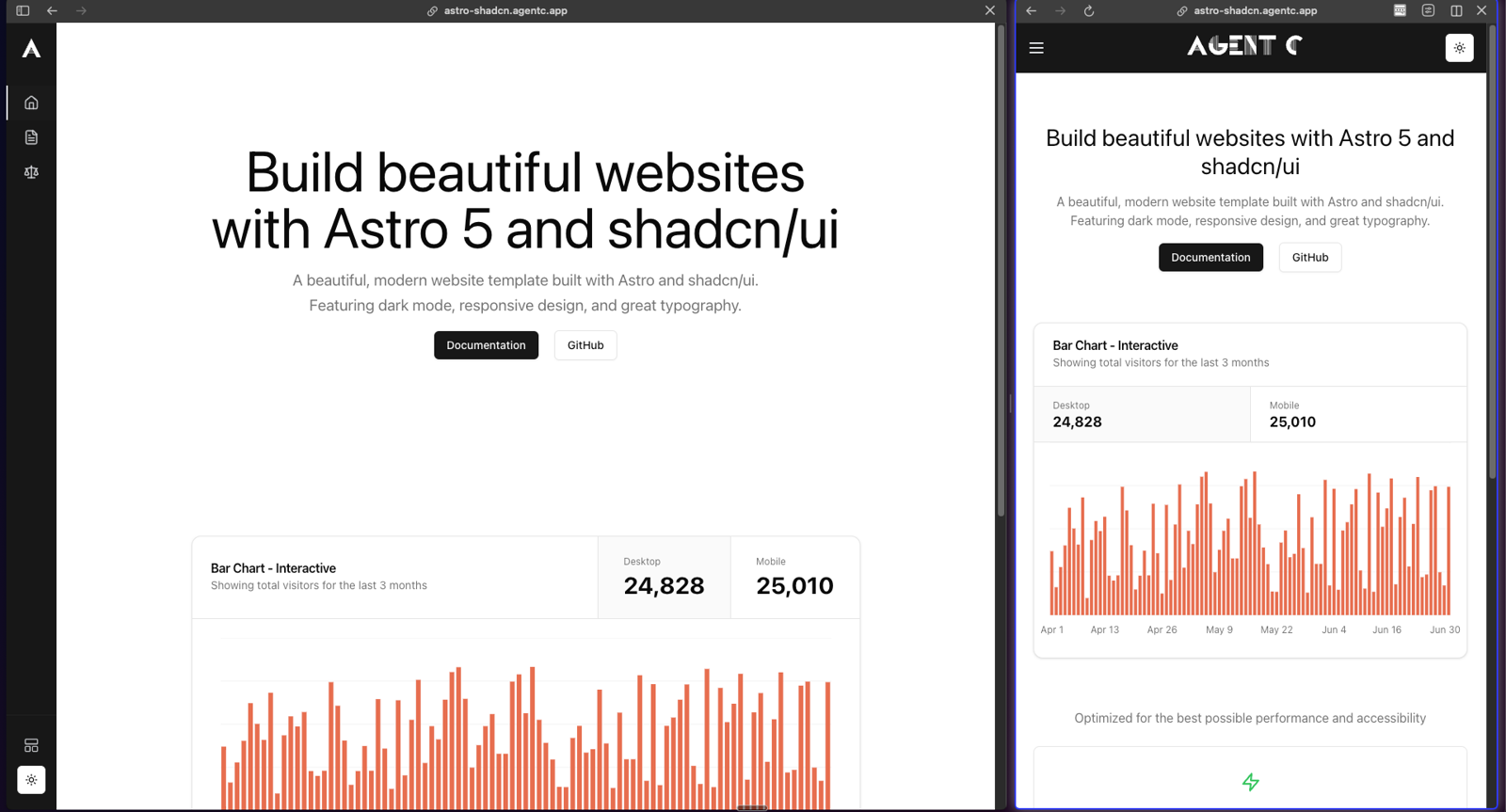This screenshot has height=812, width=1506.
Task: Click the 'Jun 4' axis label in the right chart
Action: (x=1334, y=629)
